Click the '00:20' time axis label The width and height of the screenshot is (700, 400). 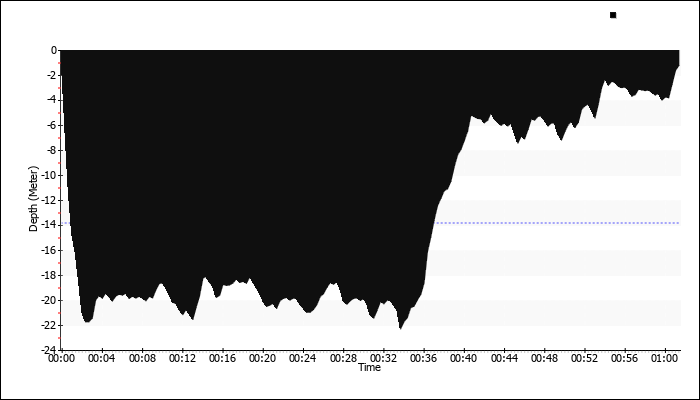coord(263,358)
